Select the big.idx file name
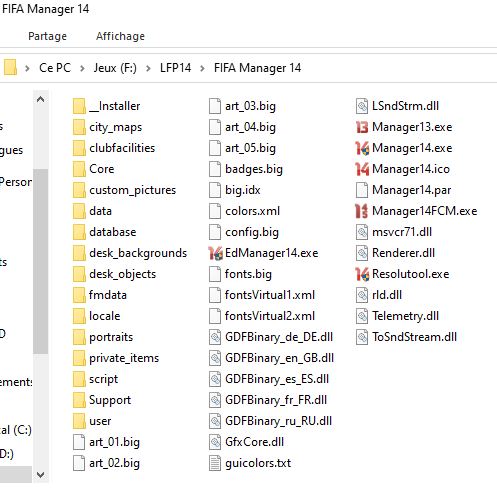This screenshot has height=491, width=497. 243,190
